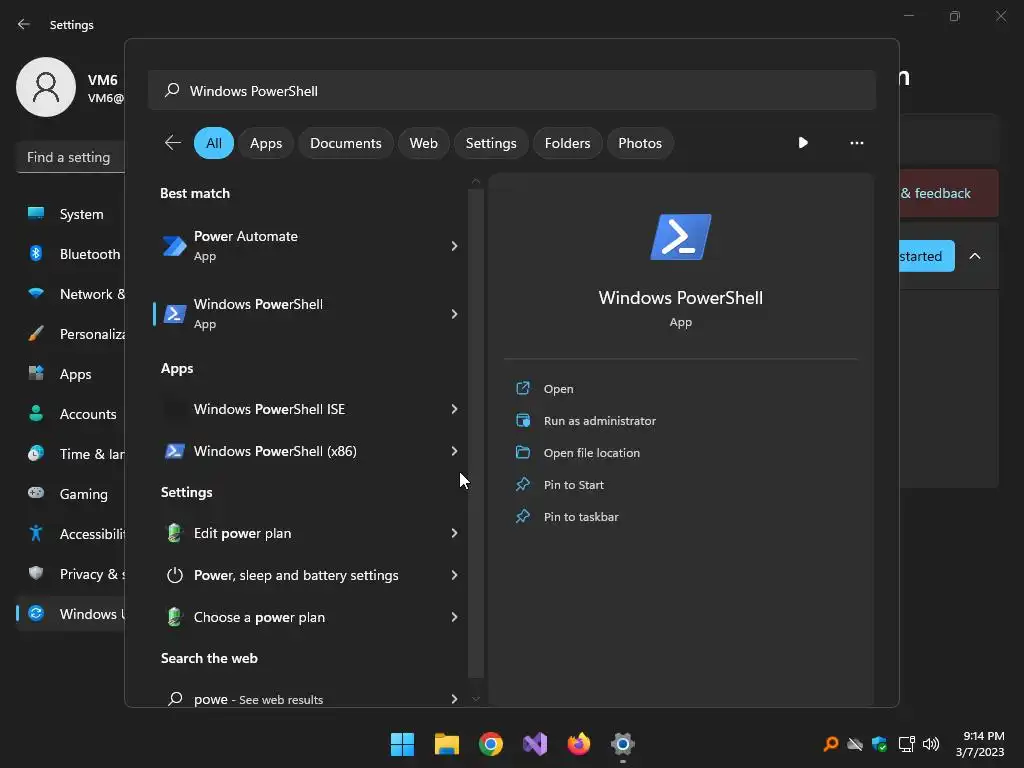Viewport: 1024px width, 768px height.
Task: Switch to Apps filter tab
Action: pos(266,143)
